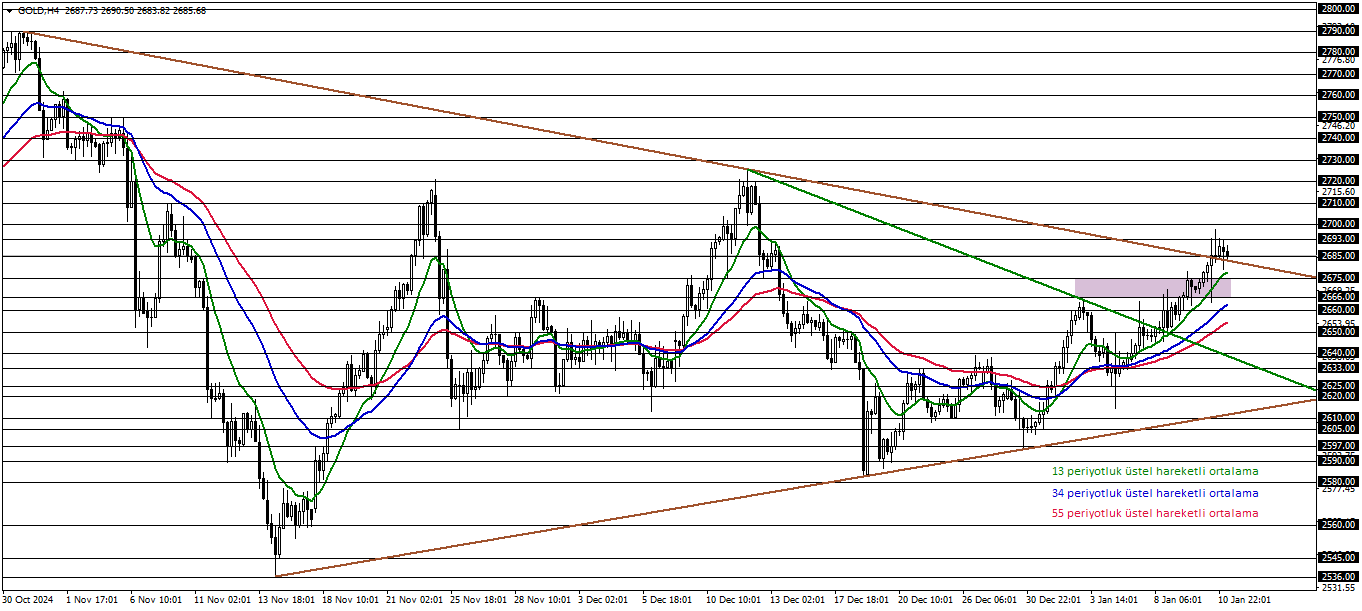This screenshot has height=611, width=1362.
Task: Click the 30 Oct 2024 date label
Action: coord(27,600)
